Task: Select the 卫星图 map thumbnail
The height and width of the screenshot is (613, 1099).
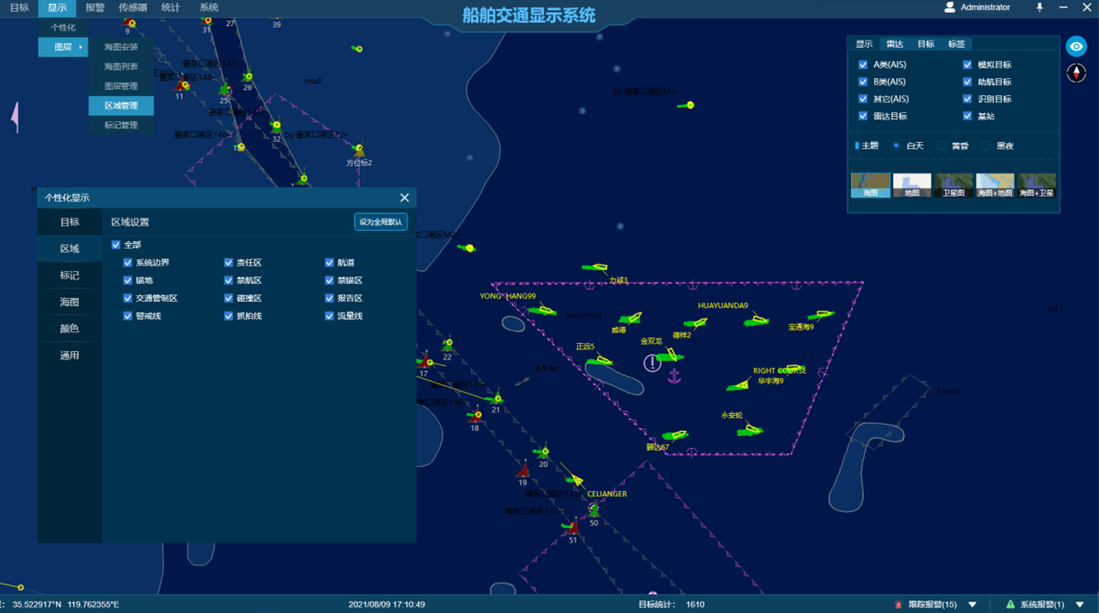Action: click(x=954, y=186)
